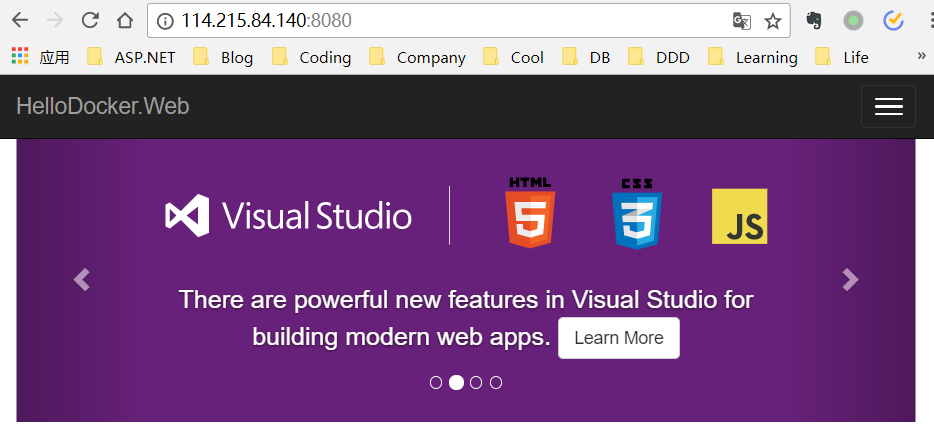Show more bookmarks with the overflow chevron
Screen dimensions: 934x445
click(921, 57)
